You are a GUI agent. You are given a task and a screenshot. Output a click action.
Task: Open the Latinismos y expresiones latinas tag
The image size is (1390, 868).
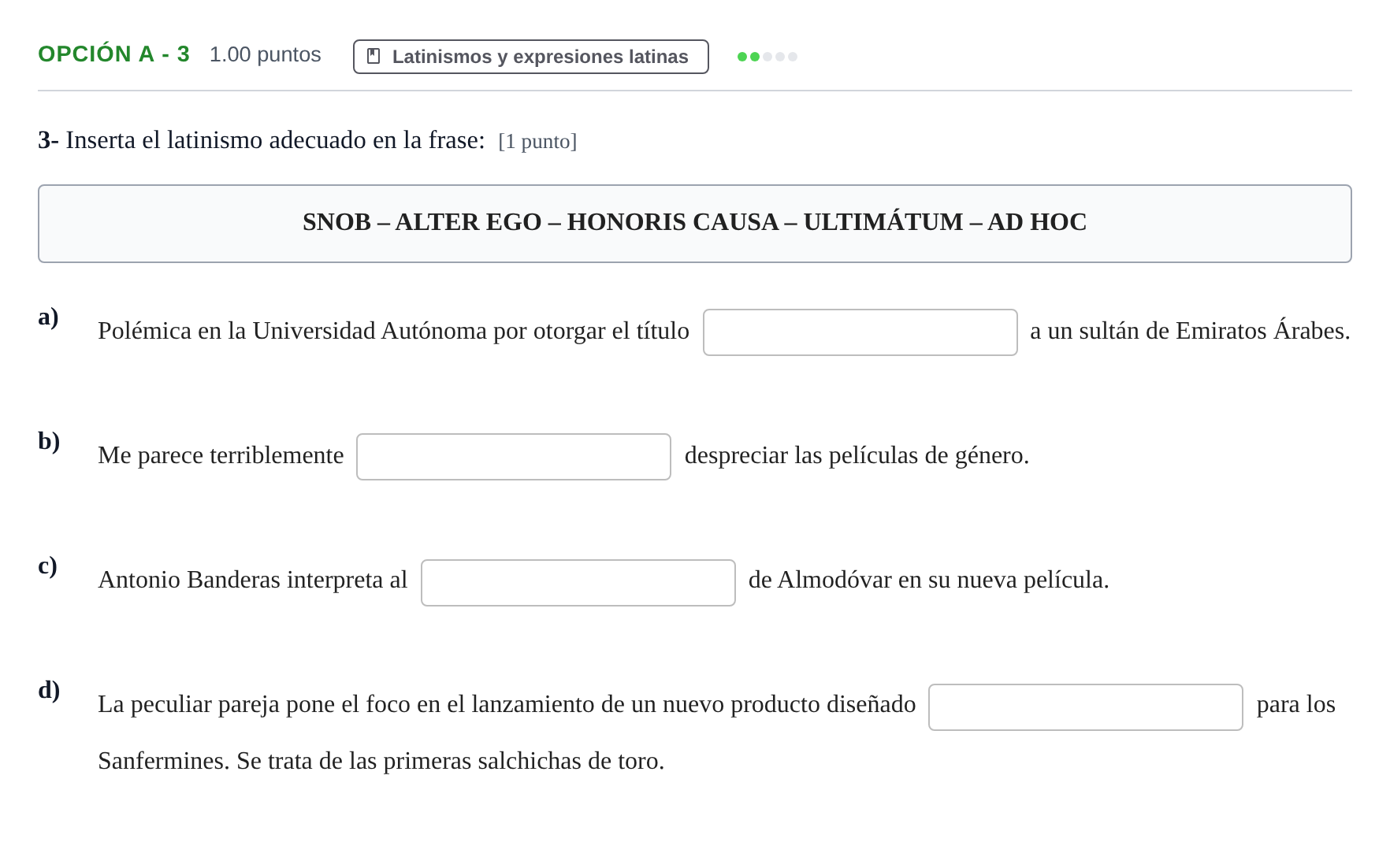tap(531, 57)
